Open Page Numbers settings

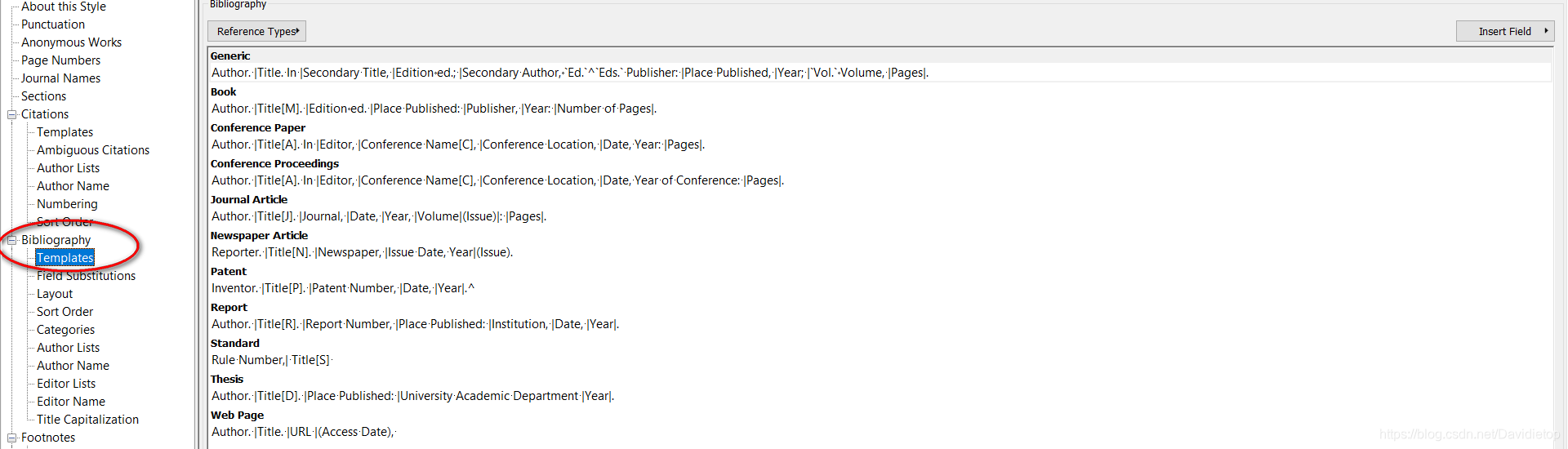(60, 60)
